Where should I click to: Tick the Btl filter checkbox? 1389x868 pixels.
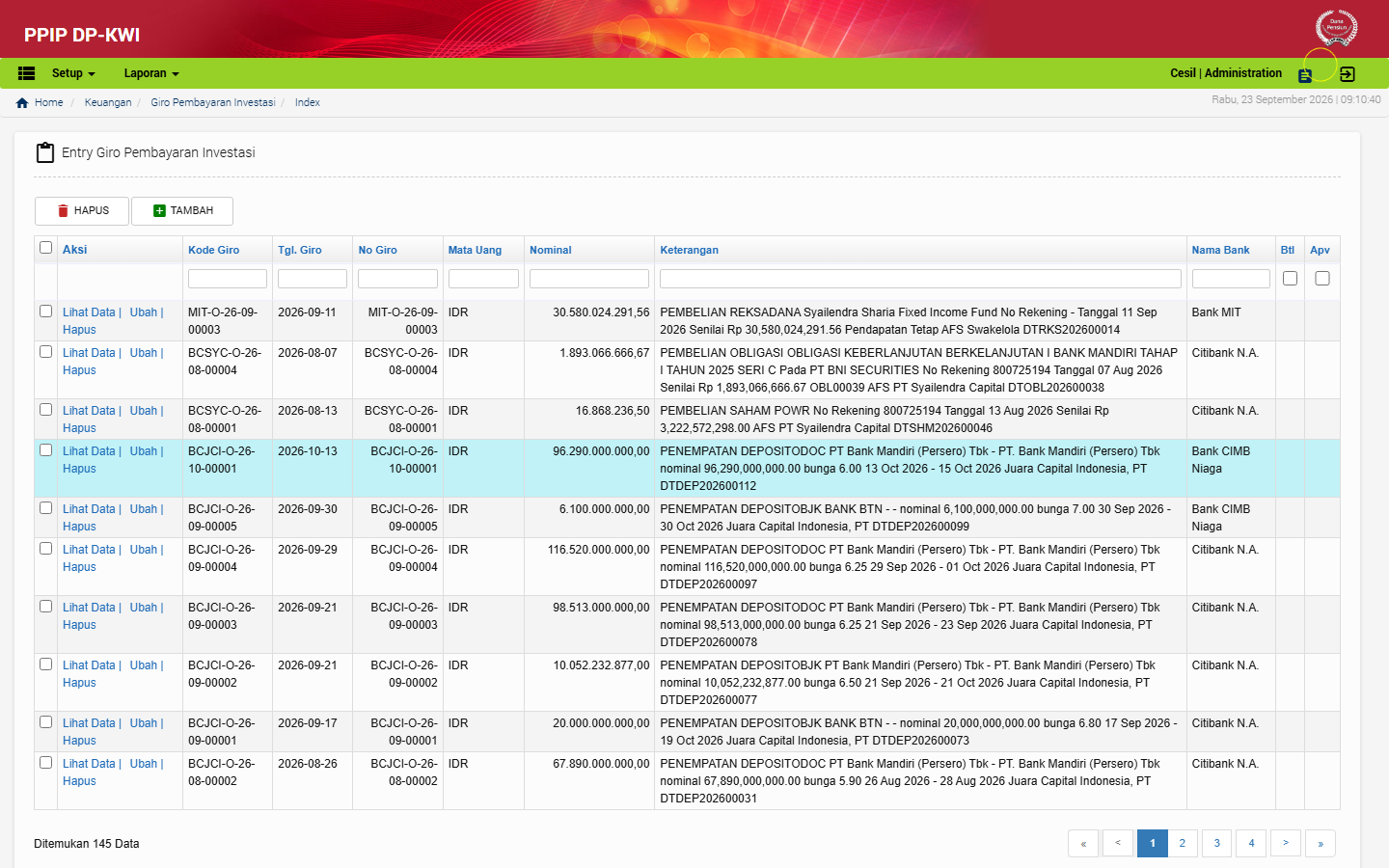click(x=1290, y=278)
